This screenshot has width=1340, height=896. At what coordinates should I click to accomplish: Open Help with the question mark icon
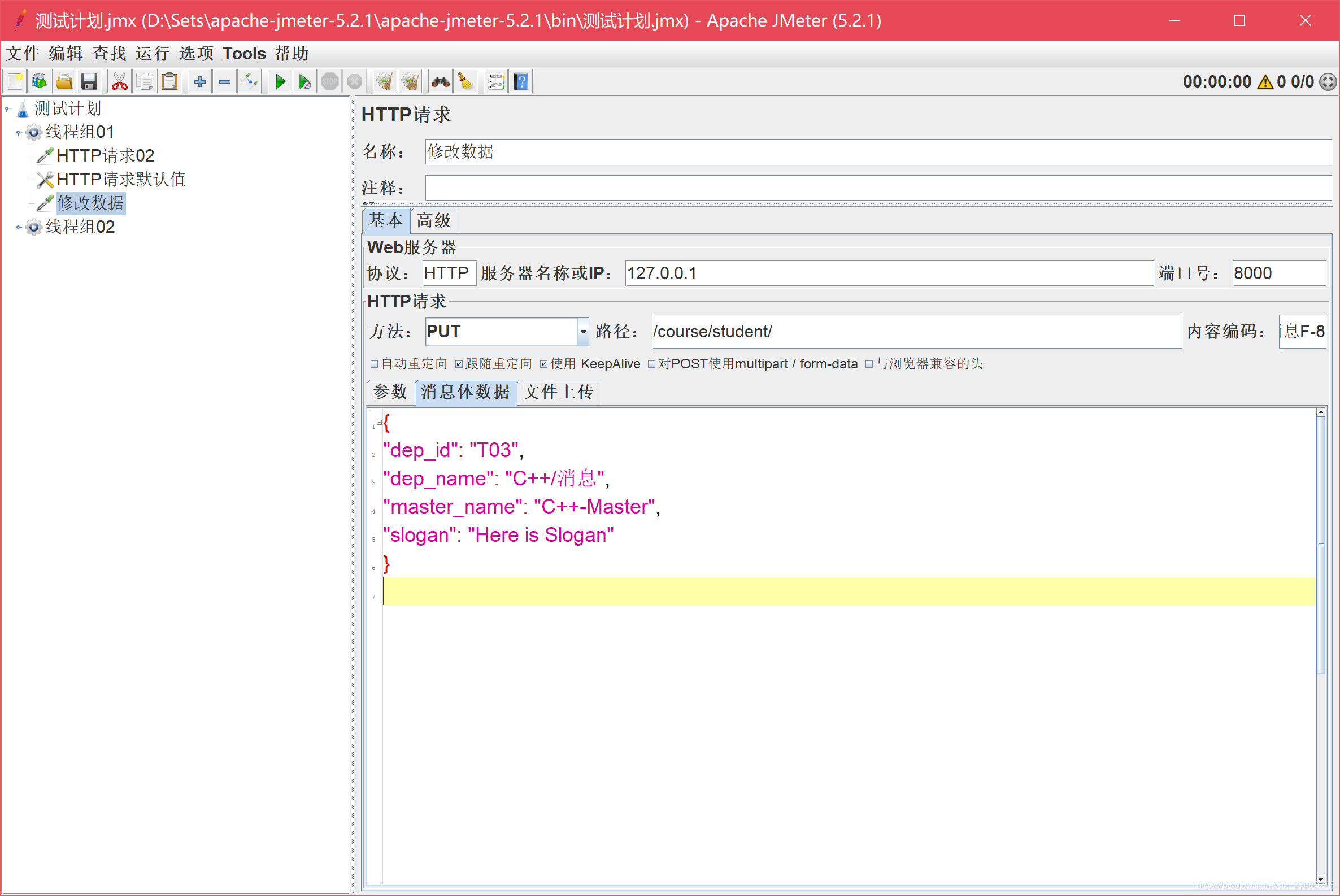[x=520, y=82]
